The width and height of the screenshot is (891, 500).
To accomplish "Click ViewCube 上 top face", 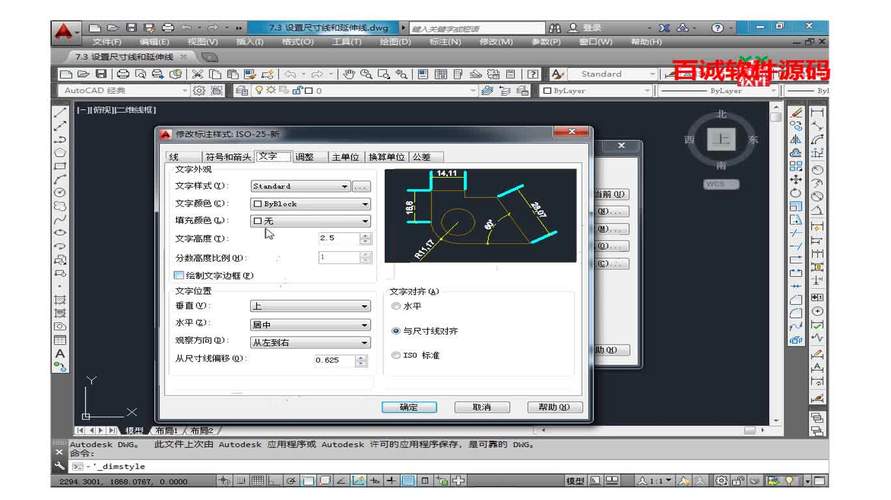I will click(722, 139).
